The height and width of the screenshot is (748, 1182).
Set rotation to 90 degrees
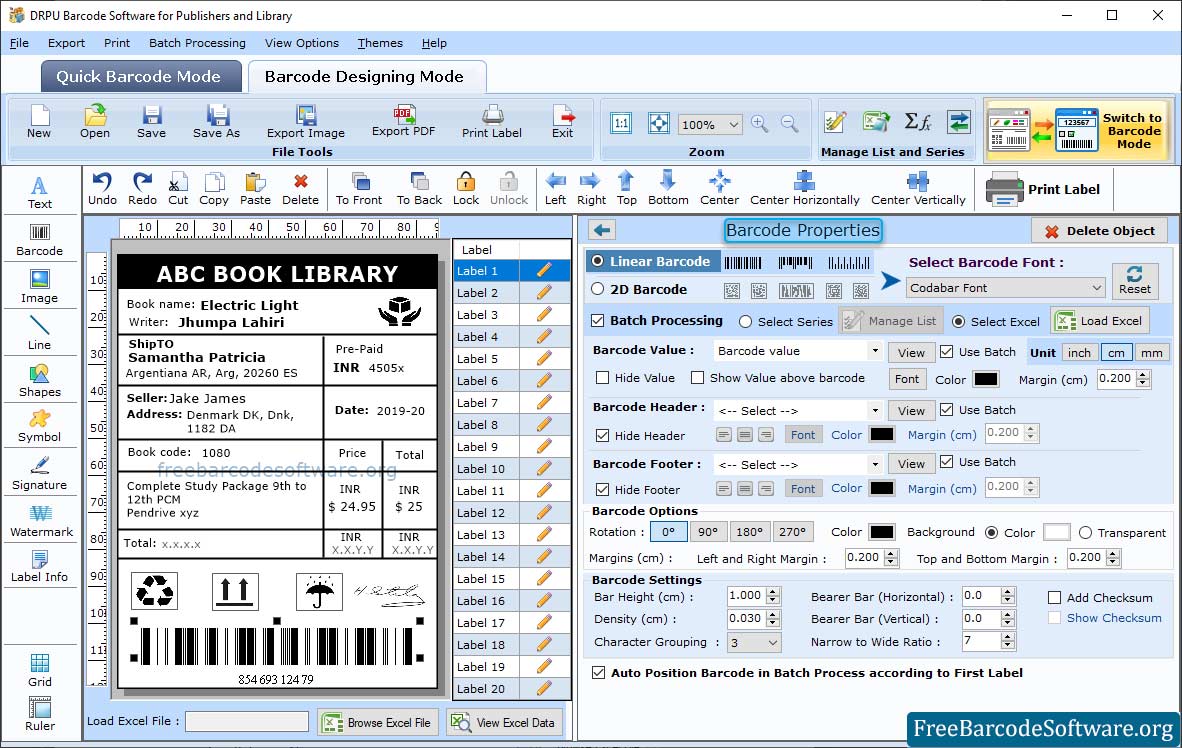(x=708, y=532)
